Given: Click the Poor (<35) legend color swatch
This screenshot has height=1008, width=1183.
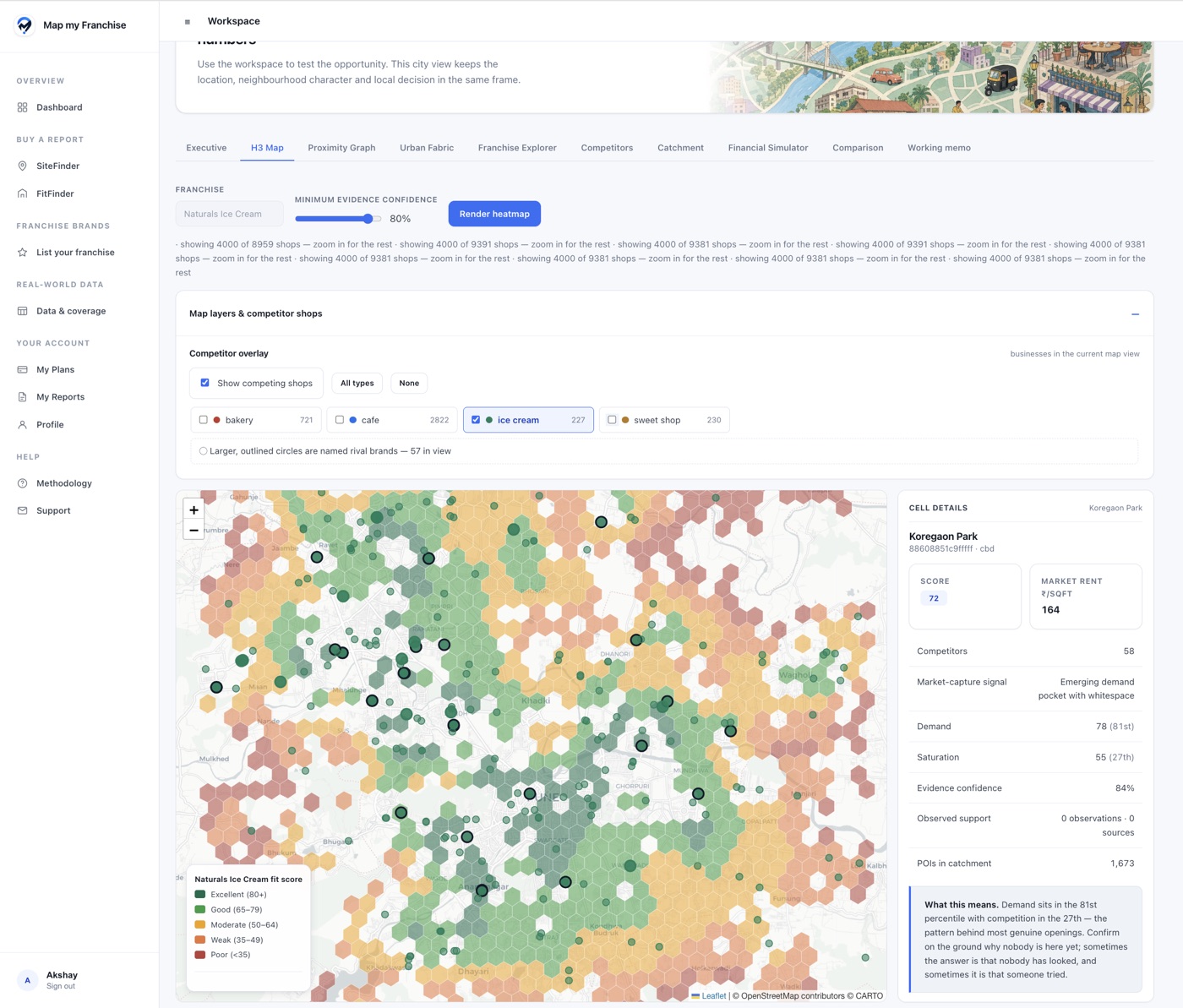Looking at the screenshot, I should 200,955.
